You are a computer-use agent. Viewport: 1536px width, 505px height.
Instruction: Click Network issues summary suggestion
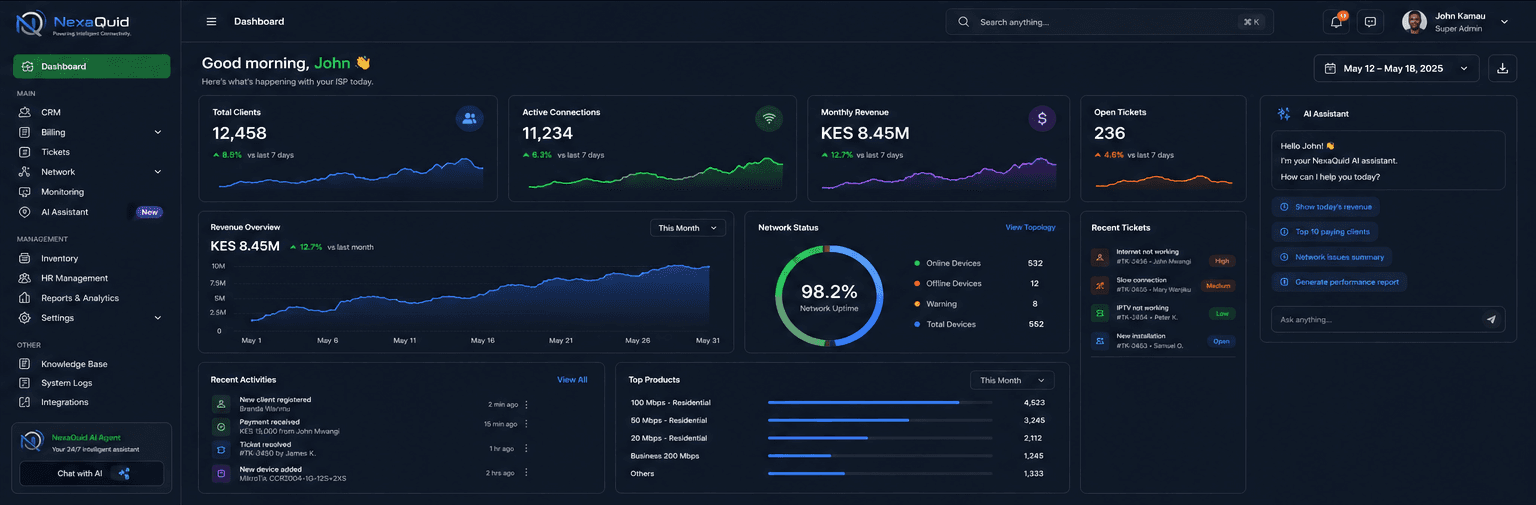(1332, 257)
